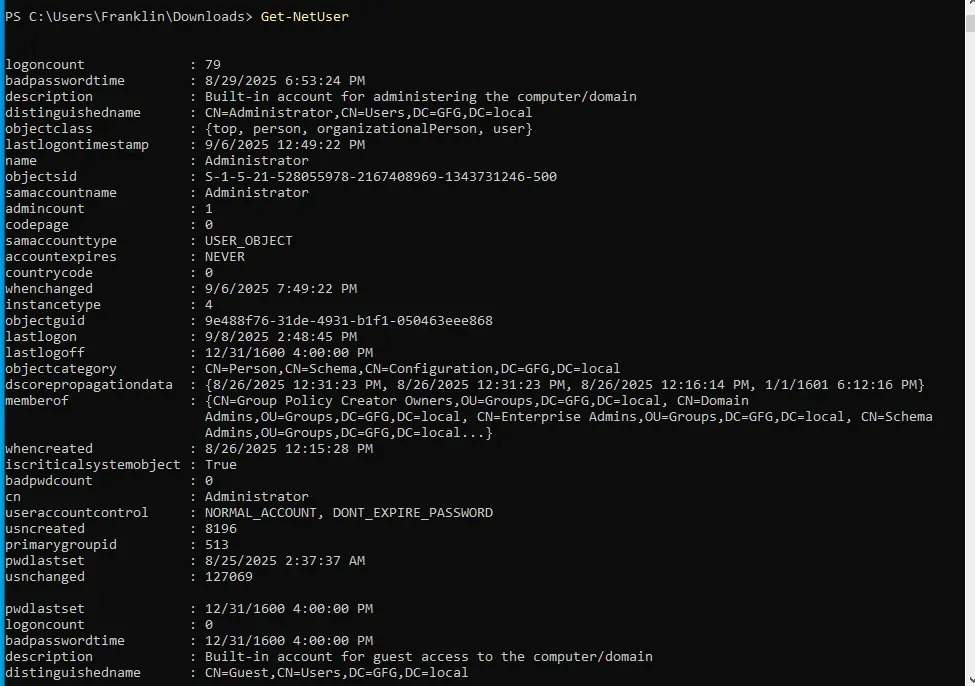Viewport: 975px width, 686px height.
Task: Click the logoncount value 79
Action: coord(213,65)
